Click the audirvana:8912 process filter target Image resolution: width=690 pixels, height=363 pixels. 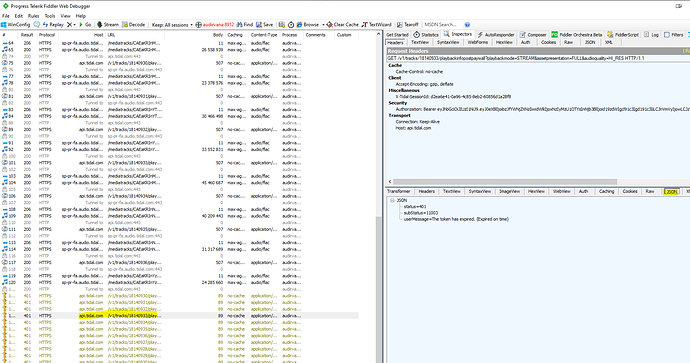click(215, 25)
